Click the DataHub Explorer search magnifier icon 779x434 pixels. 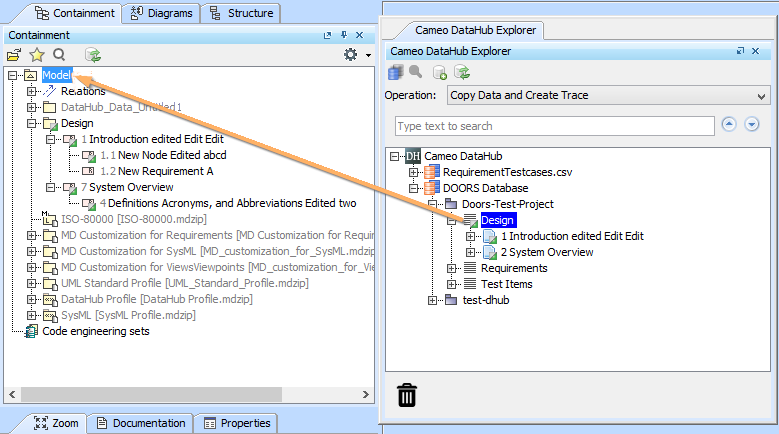pos(416,72)
